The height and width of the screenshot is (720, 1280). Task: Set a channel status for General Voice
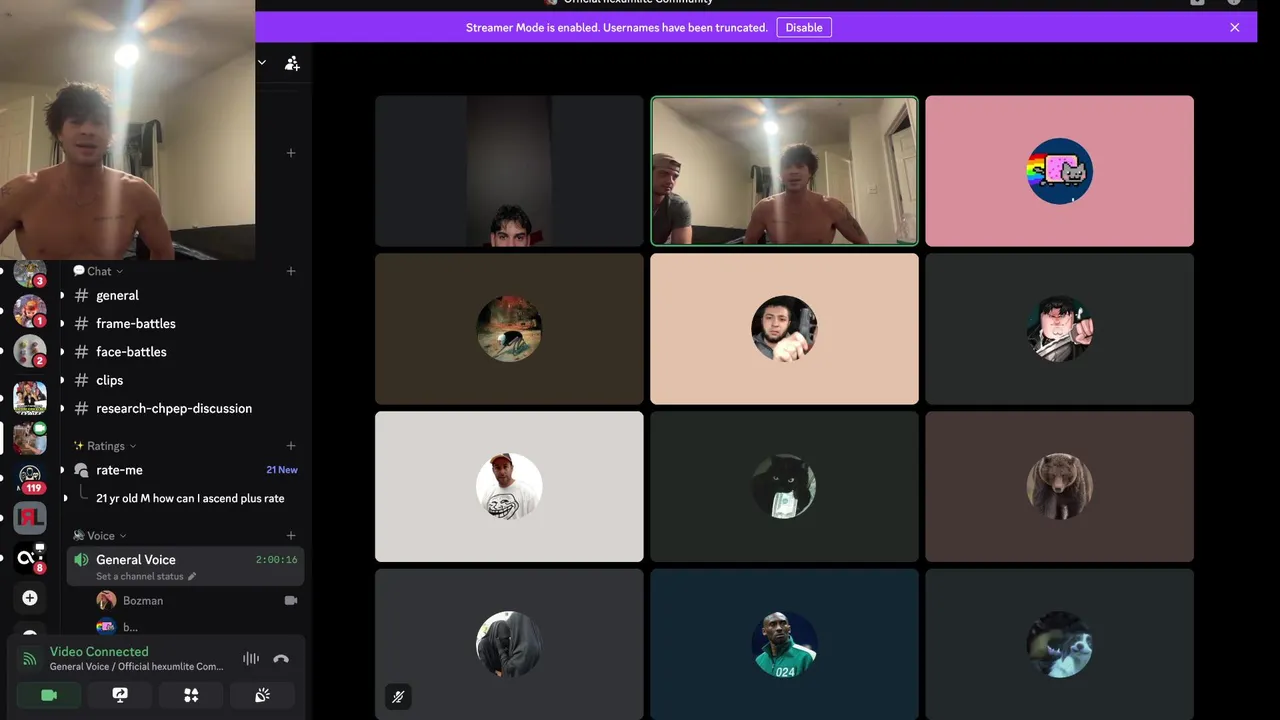146,577
